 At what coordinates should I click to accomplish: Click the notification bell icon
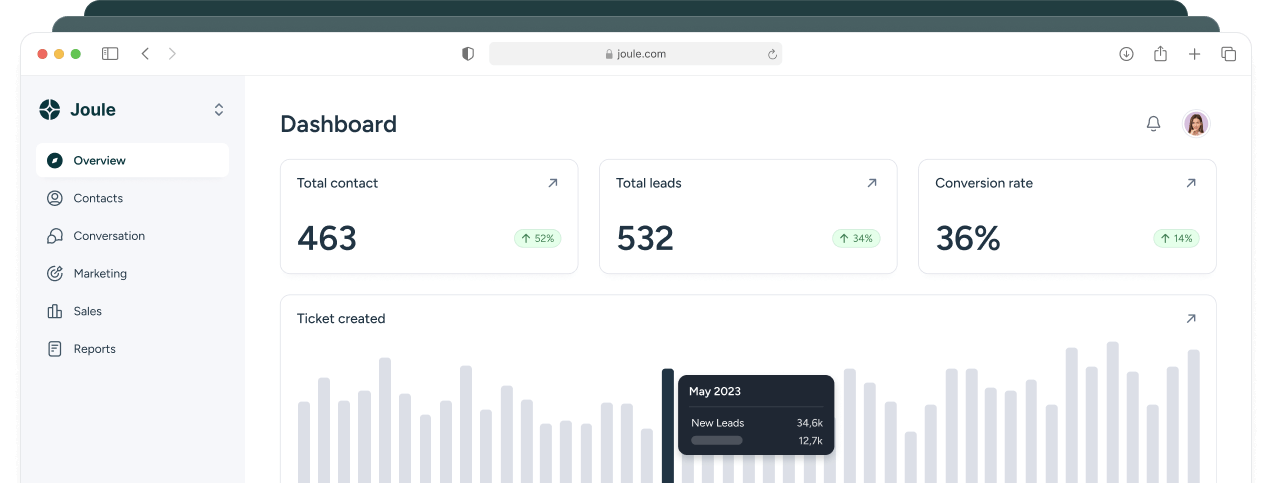[1153, 123]
